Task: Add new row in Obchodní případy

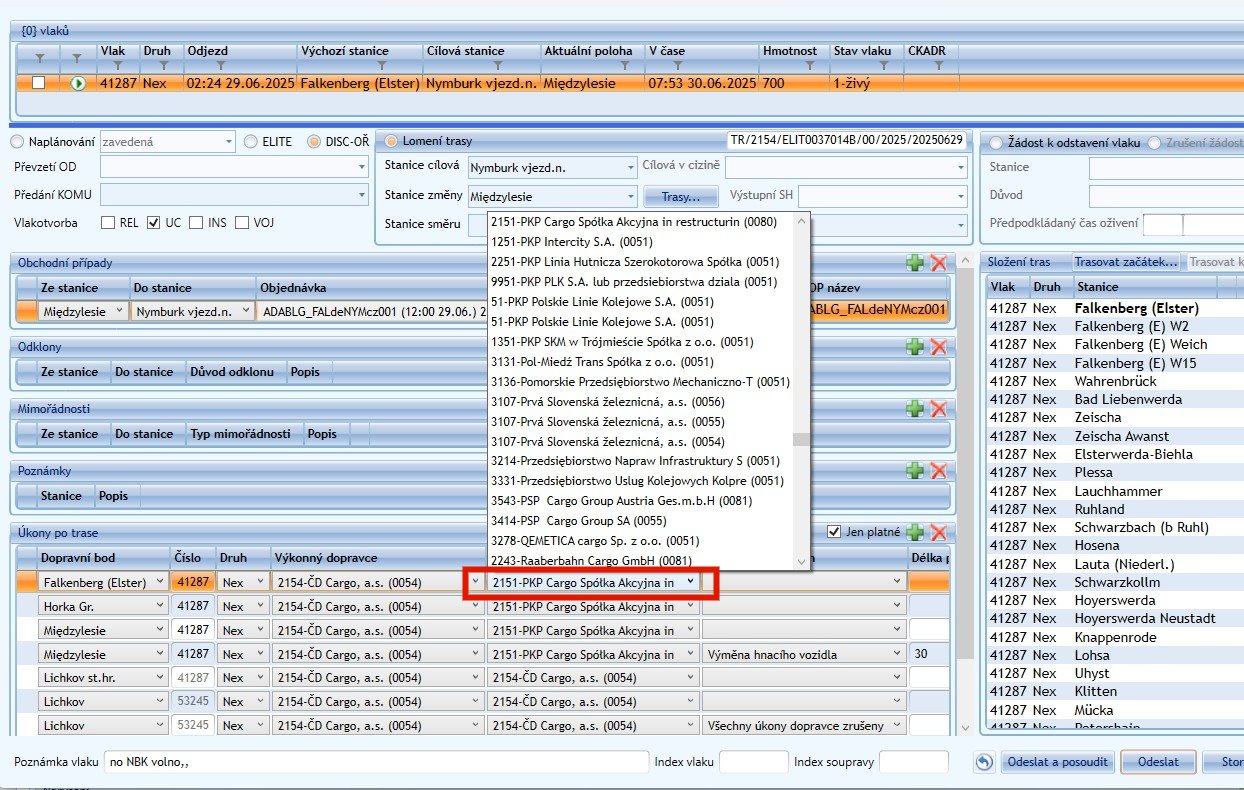Action: click(914, 263)
